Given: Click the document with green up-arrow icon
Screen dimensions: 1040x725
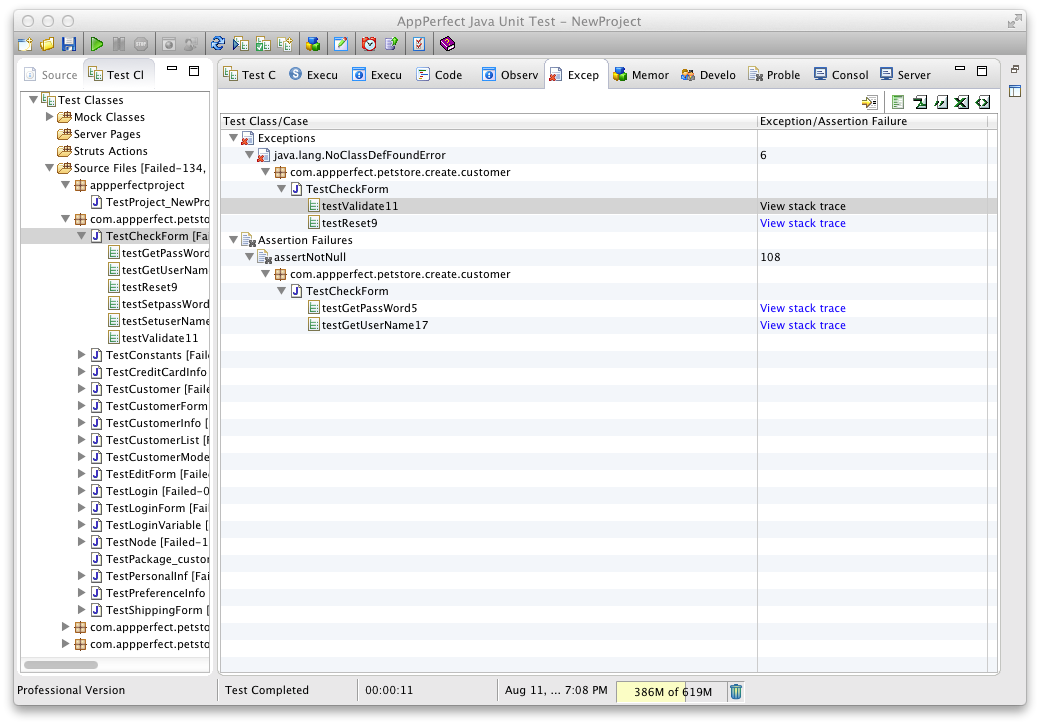Looking at the screenshot, I should pyautogui.click(x=391, y=44).
